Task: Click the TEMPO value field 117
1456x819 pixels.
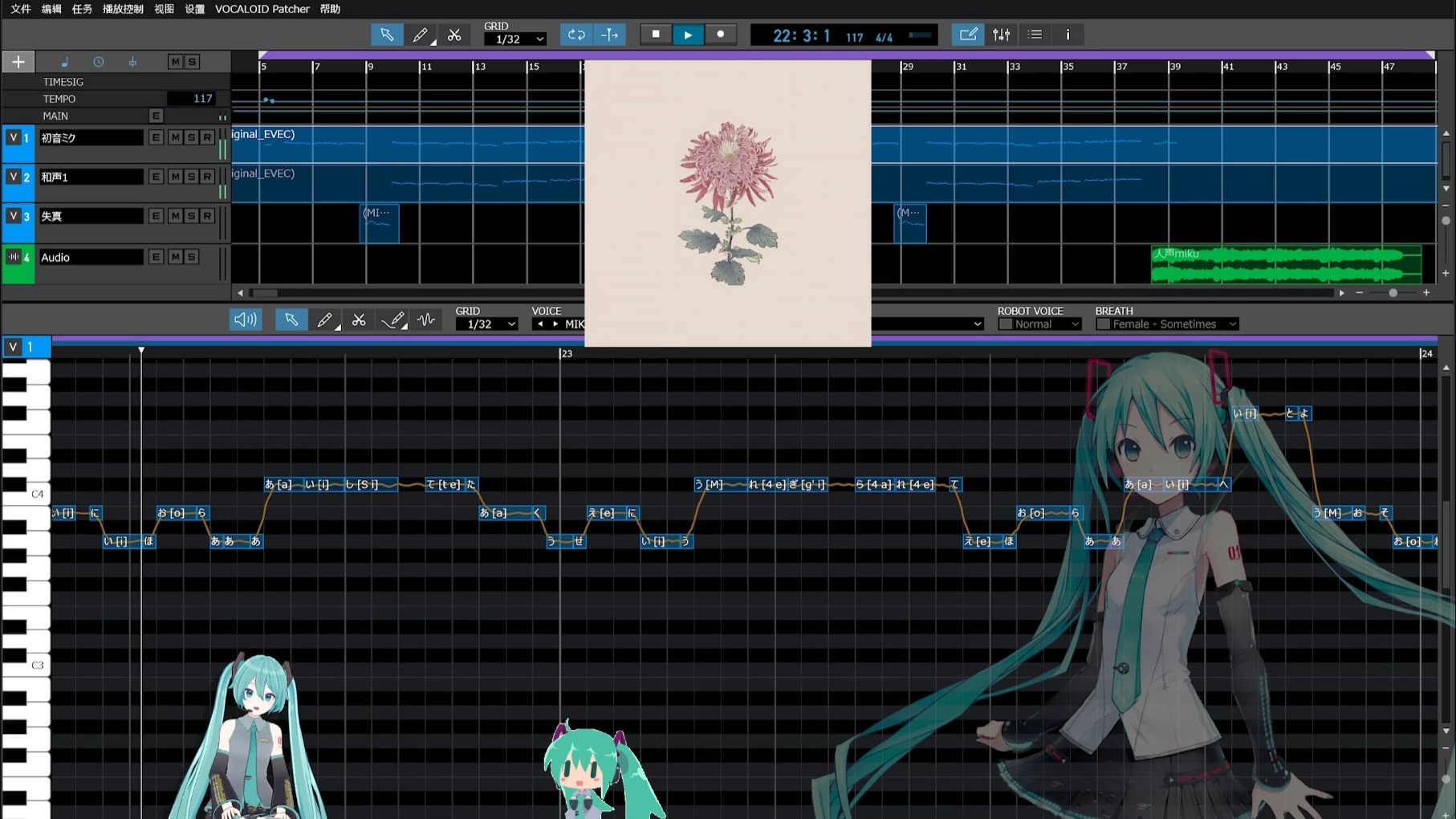Action: (191, 99)
